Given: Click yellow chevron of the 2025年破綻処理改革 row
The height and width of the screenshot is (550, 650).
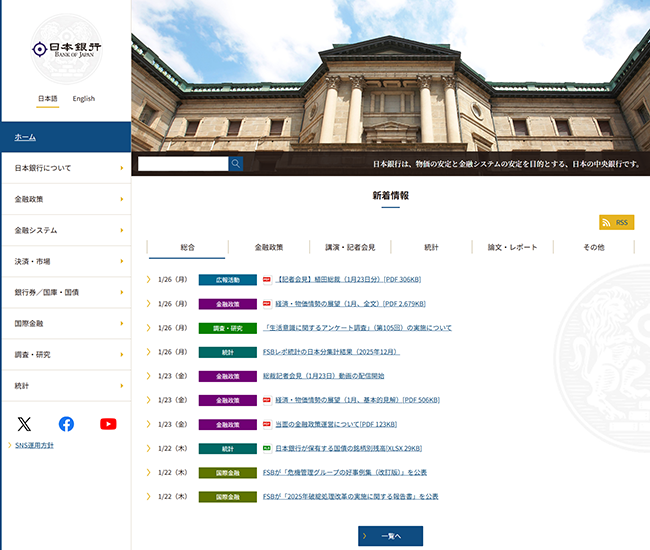Looking at the screenshot, I should (148, 497).
